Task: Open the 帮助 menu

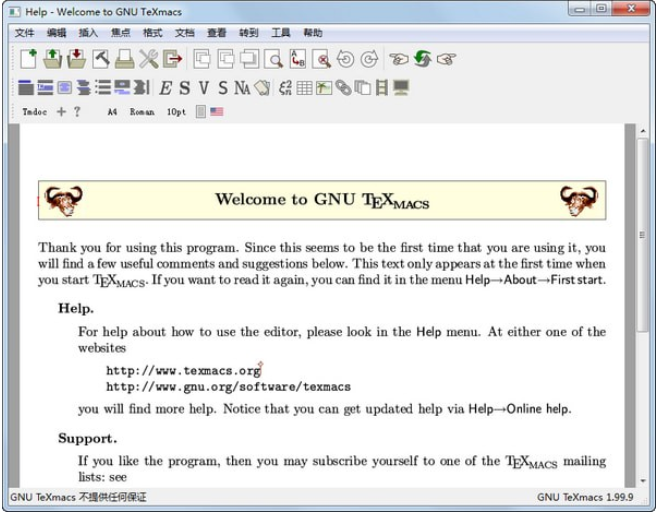Action: coord(313,33)
